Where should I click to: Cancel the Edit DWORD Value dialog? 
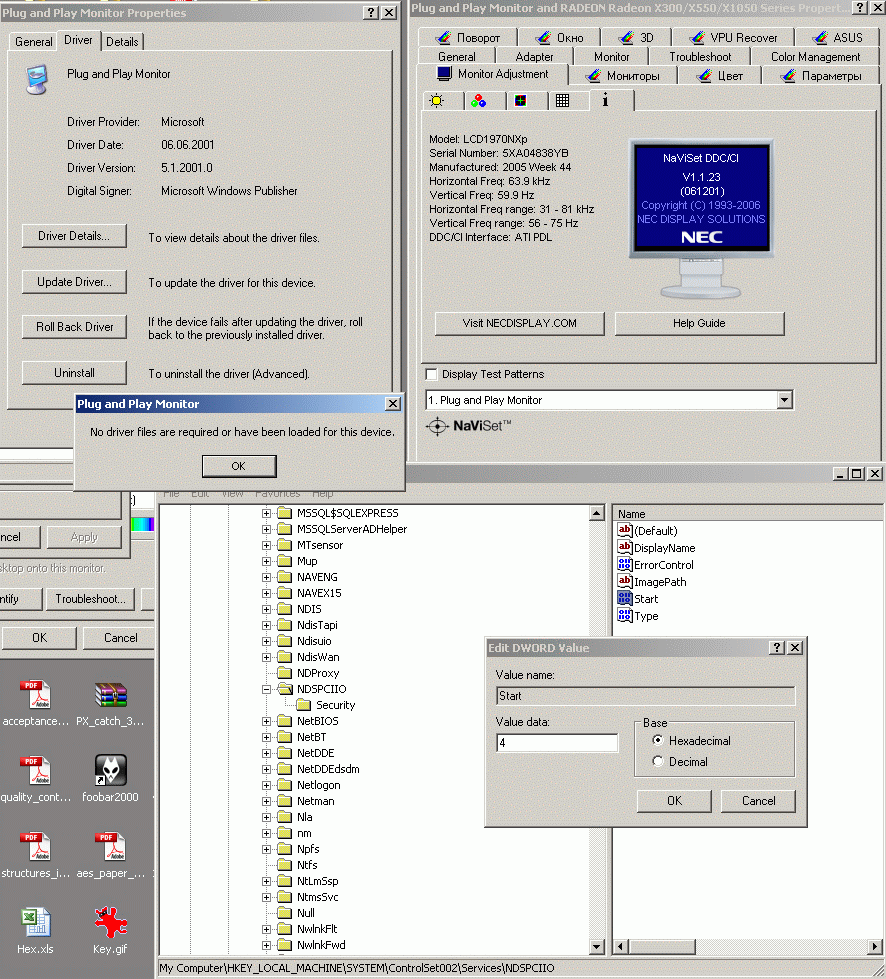click(x=758, y=801)
